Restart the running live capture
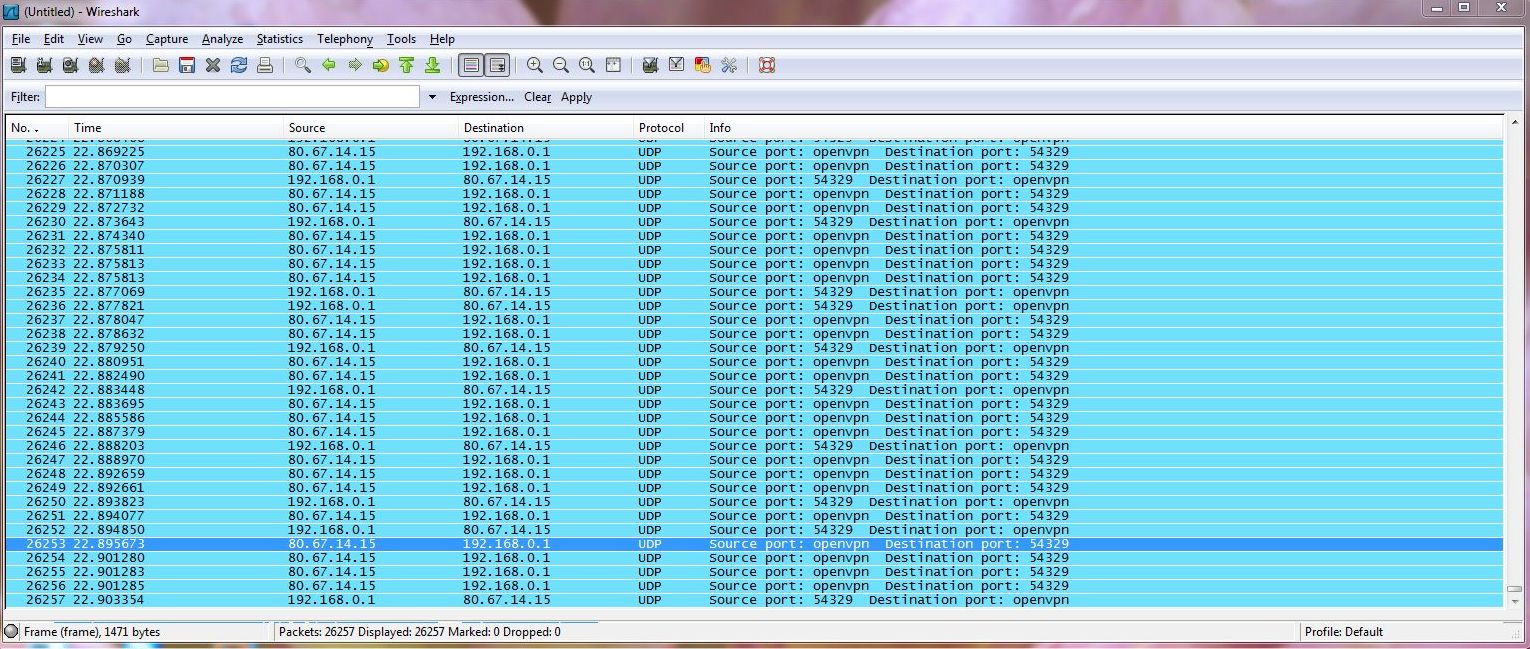Image resolution: width=1530 pixels, height=649 pixels. (x=122, y=65)
